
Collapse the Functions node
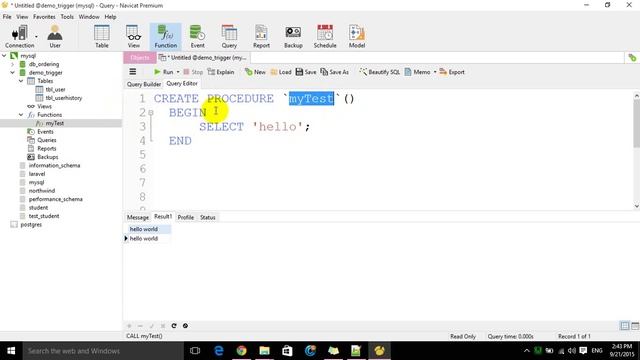21,115
